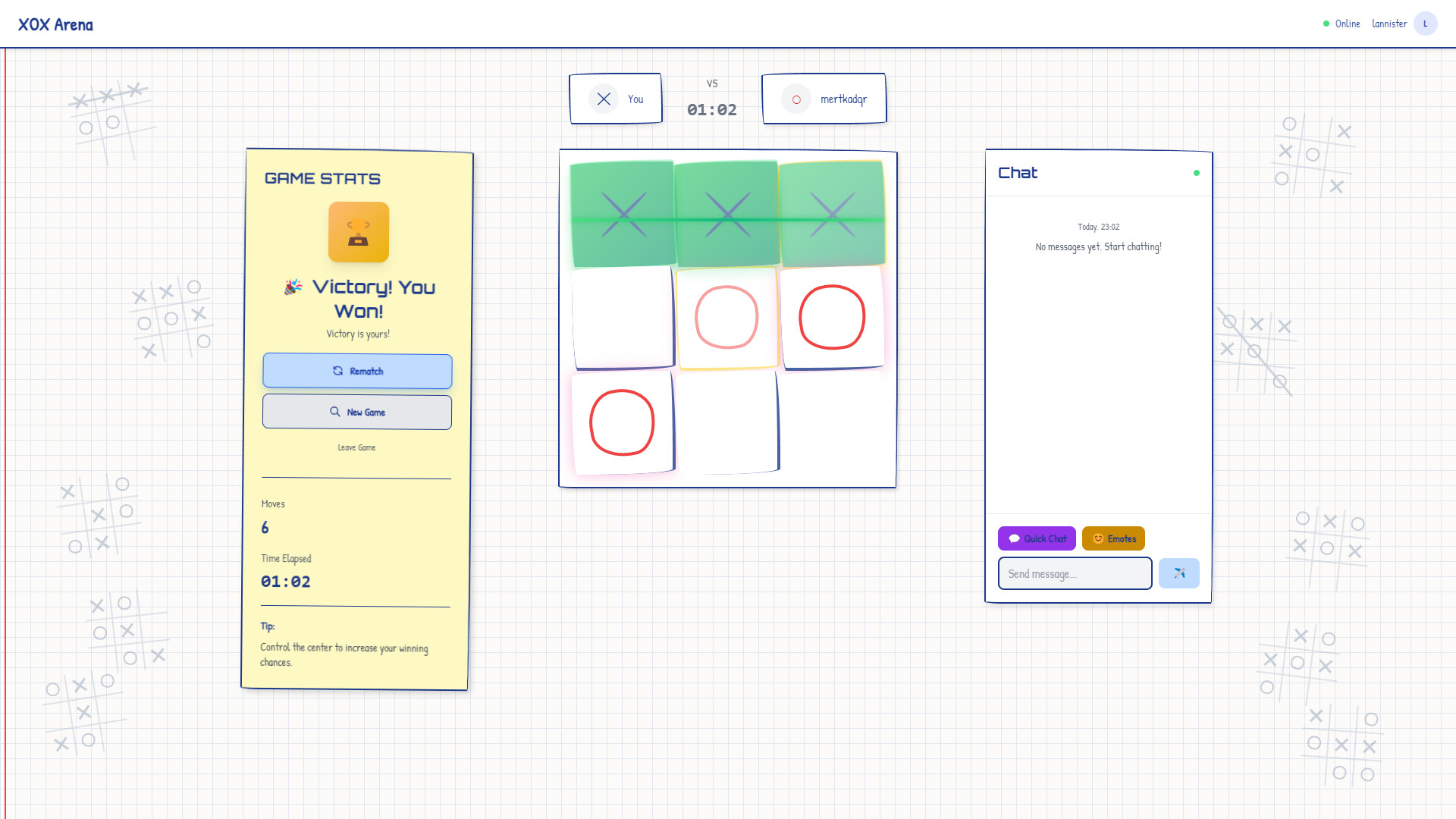1456x819 pixels.
Task: Open the Emotes picker
Action: 1113,538
